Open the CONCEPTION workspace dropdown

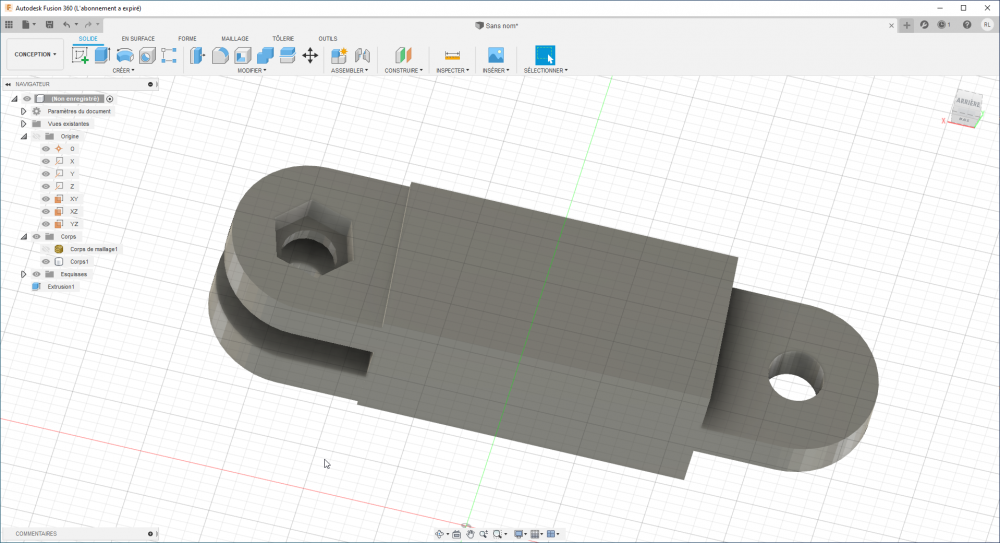tap(35, 55)
